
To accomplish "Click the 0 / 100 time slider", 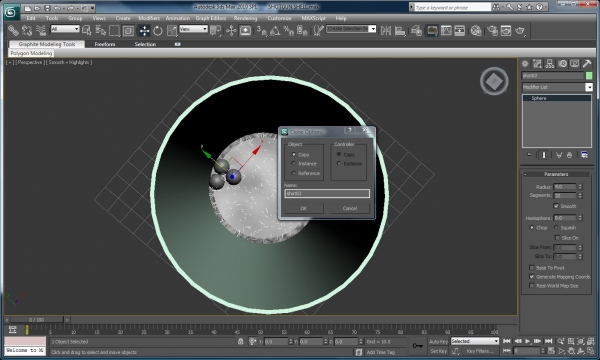I will pyautogui.click(x=36, y=319).
